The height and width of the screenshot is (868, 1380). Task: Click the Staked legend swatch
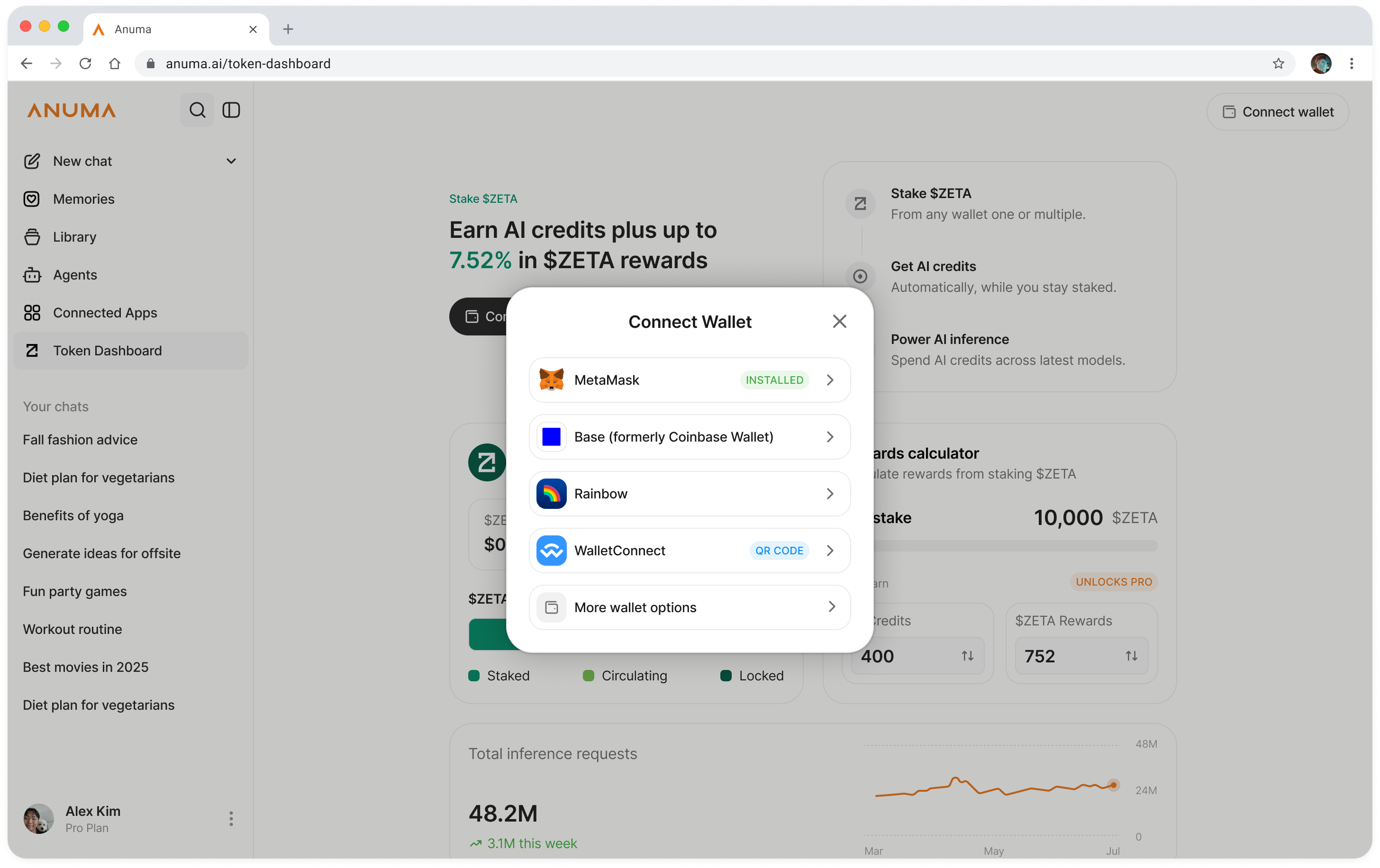473,676
